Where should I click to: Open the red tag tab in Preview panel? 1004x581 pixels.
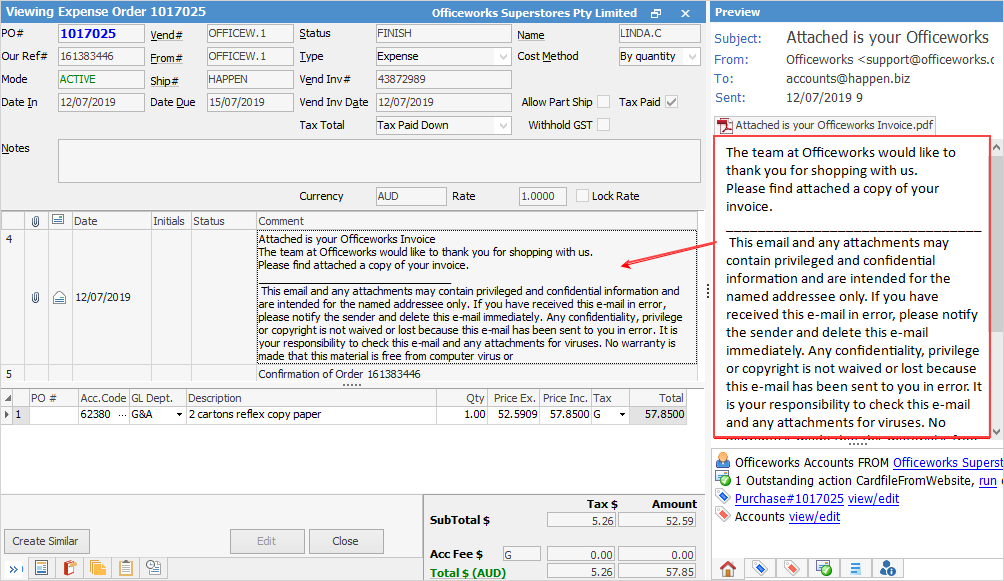point(791,569)
